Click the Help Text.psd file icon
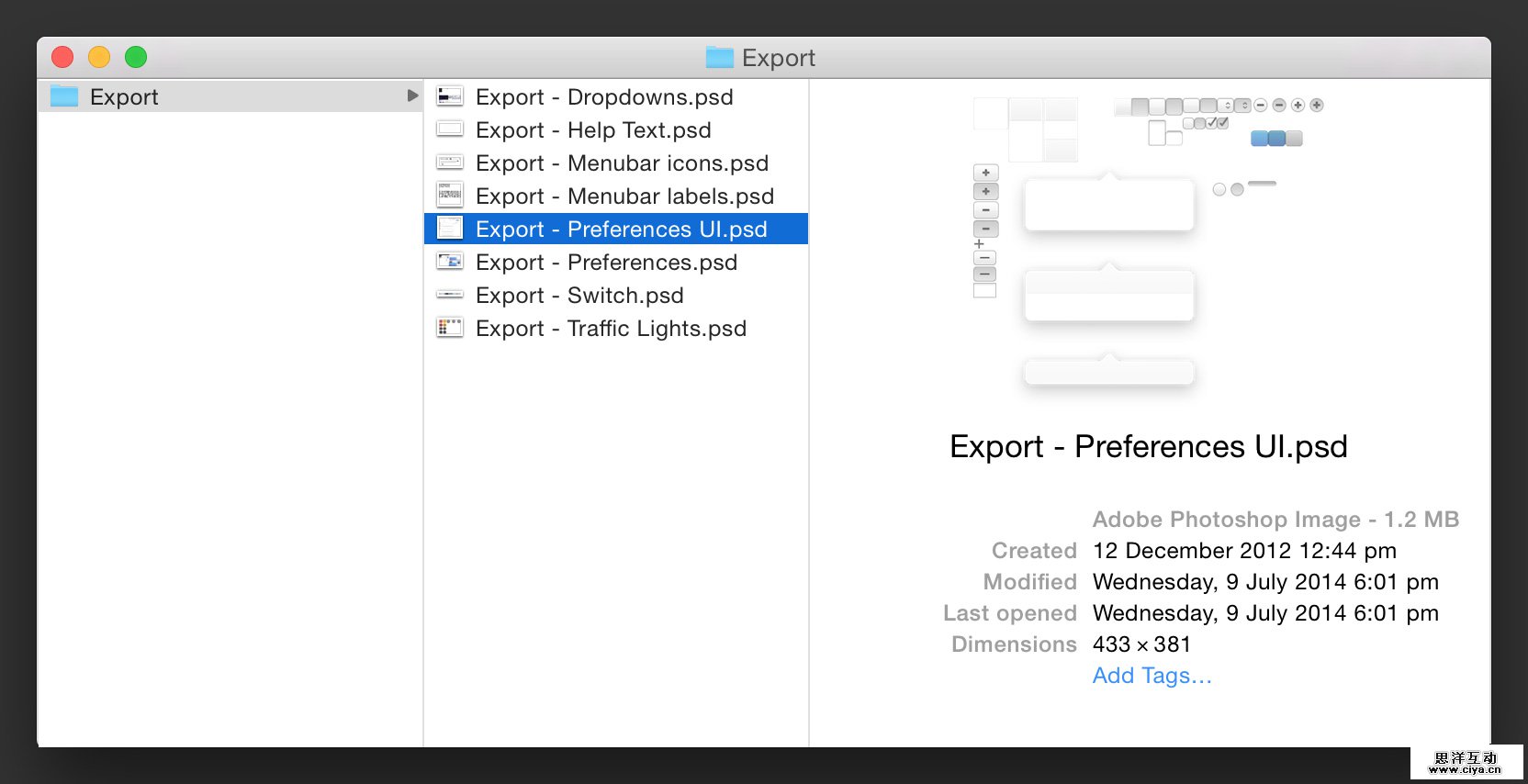1528x784 pixels. point(449,129)
